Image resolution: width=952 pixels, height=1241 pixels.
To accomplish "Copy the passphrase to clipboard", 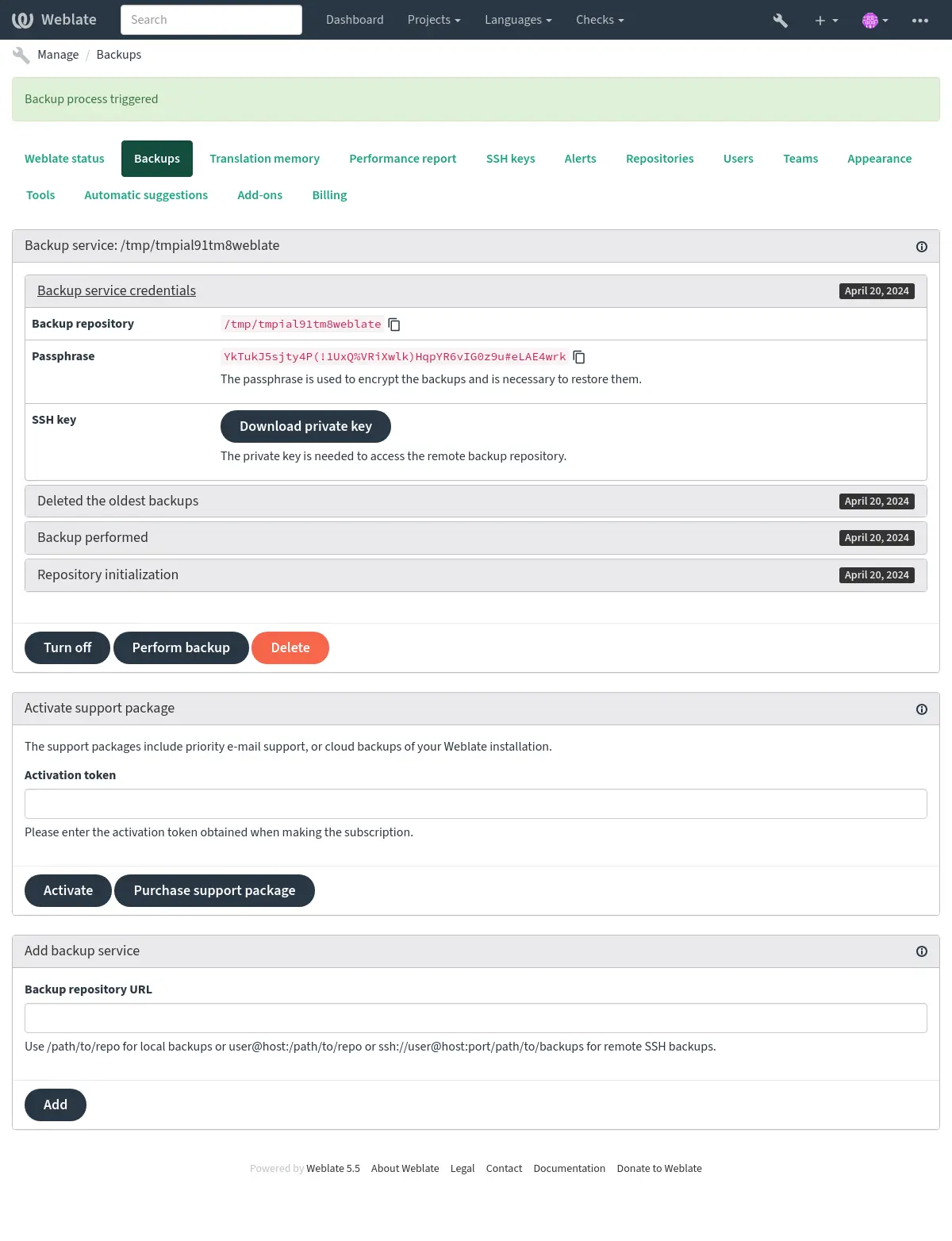I will point(579,357).
